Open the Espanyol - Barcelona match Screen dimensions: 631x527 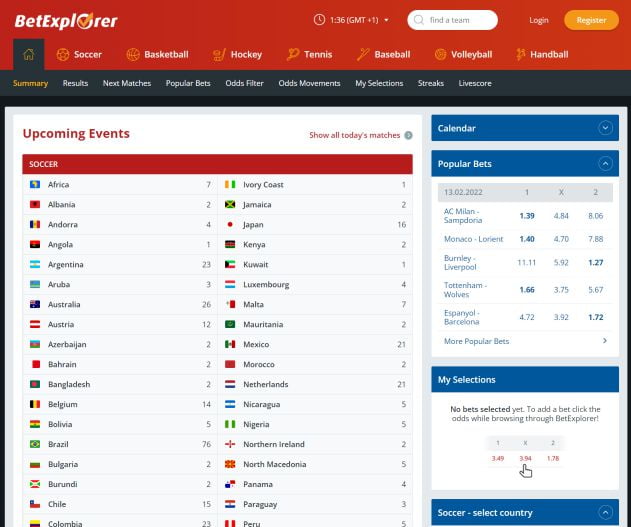point(462,317)
